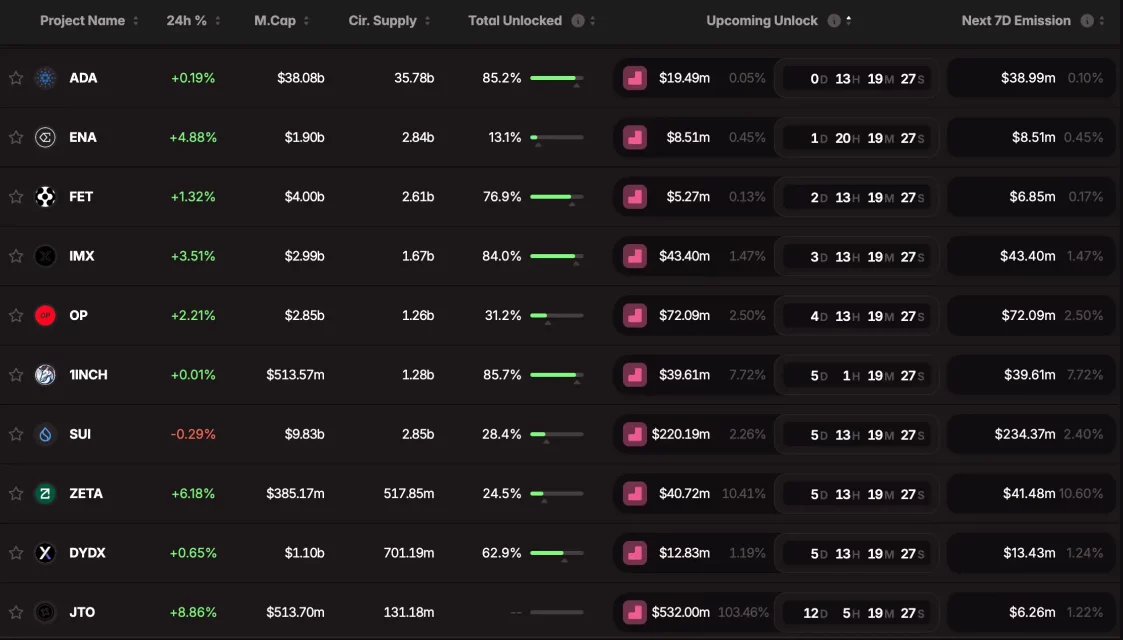
Task: Click the pink unlock icon for IMX
Action: point(634,256)
